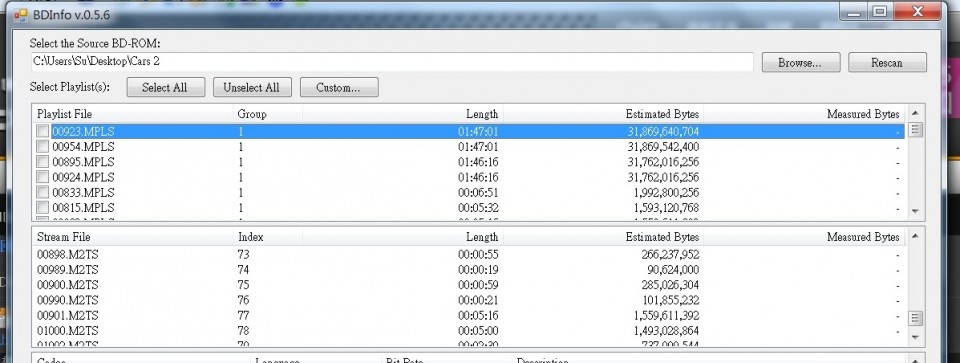This screenshot has width=960, height=363.
Task: Click stream list scroll down arrow
Action: pos(915,337)
